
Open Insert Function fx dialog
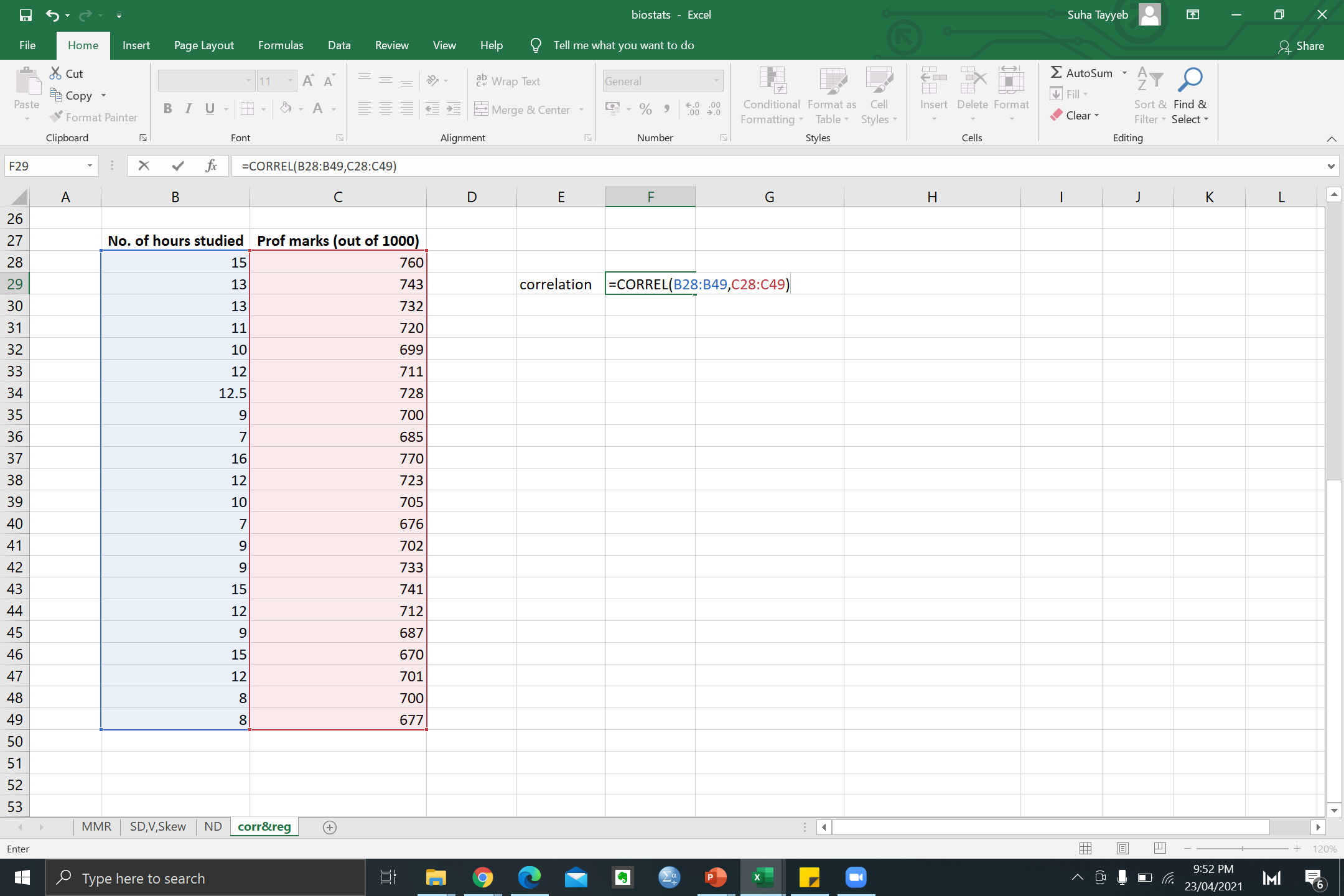[211, 166]
